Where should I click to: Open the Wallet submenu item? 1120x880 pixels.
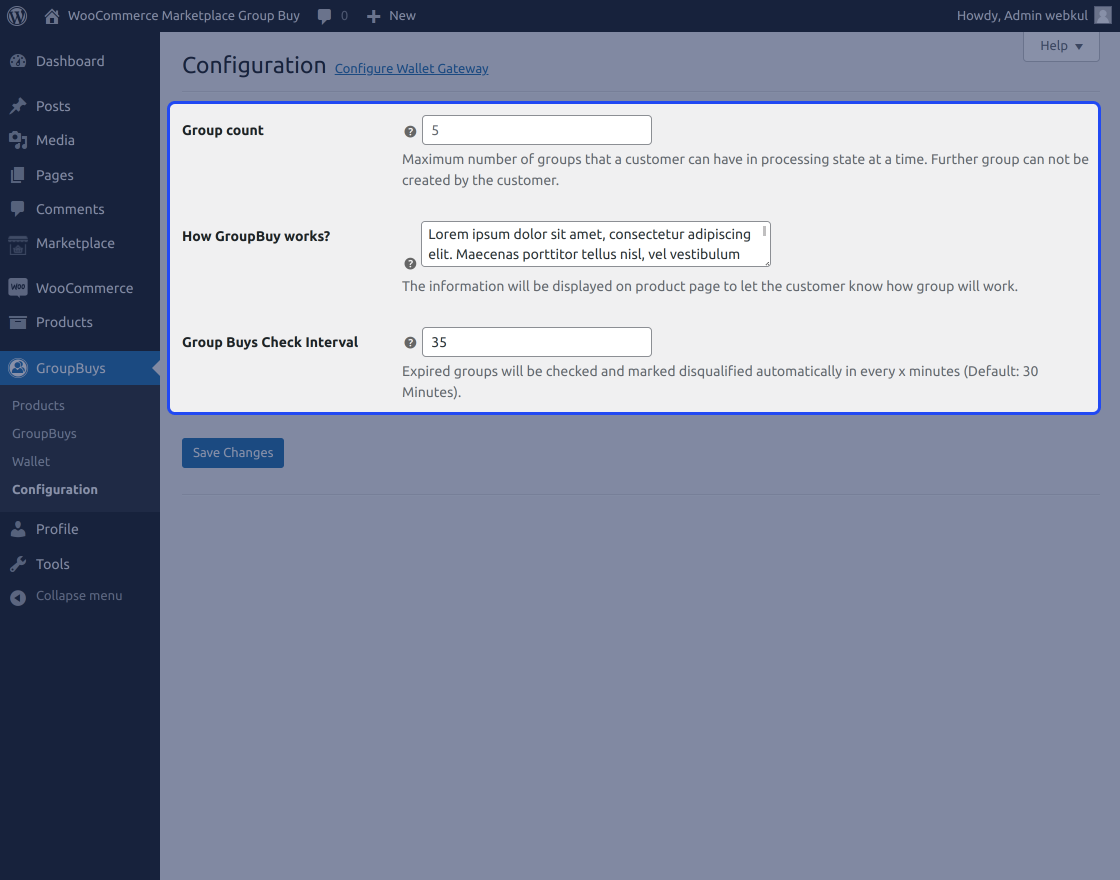click(x=31, y=461)
